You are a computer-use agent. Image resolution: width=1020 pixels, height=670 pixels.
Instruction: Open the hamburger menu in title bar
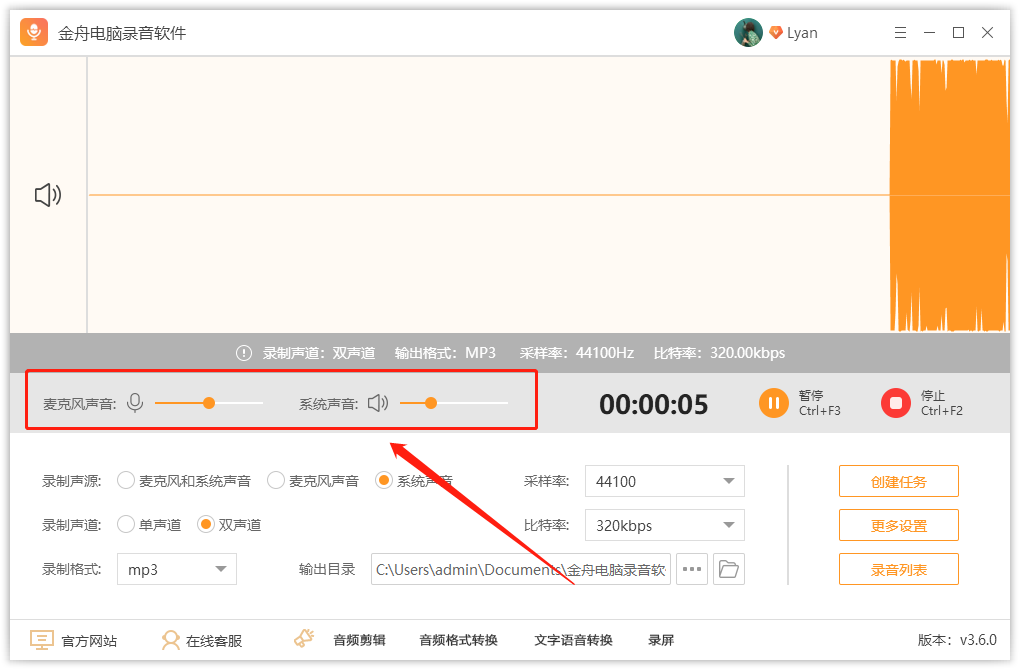(x=900, y=33)
